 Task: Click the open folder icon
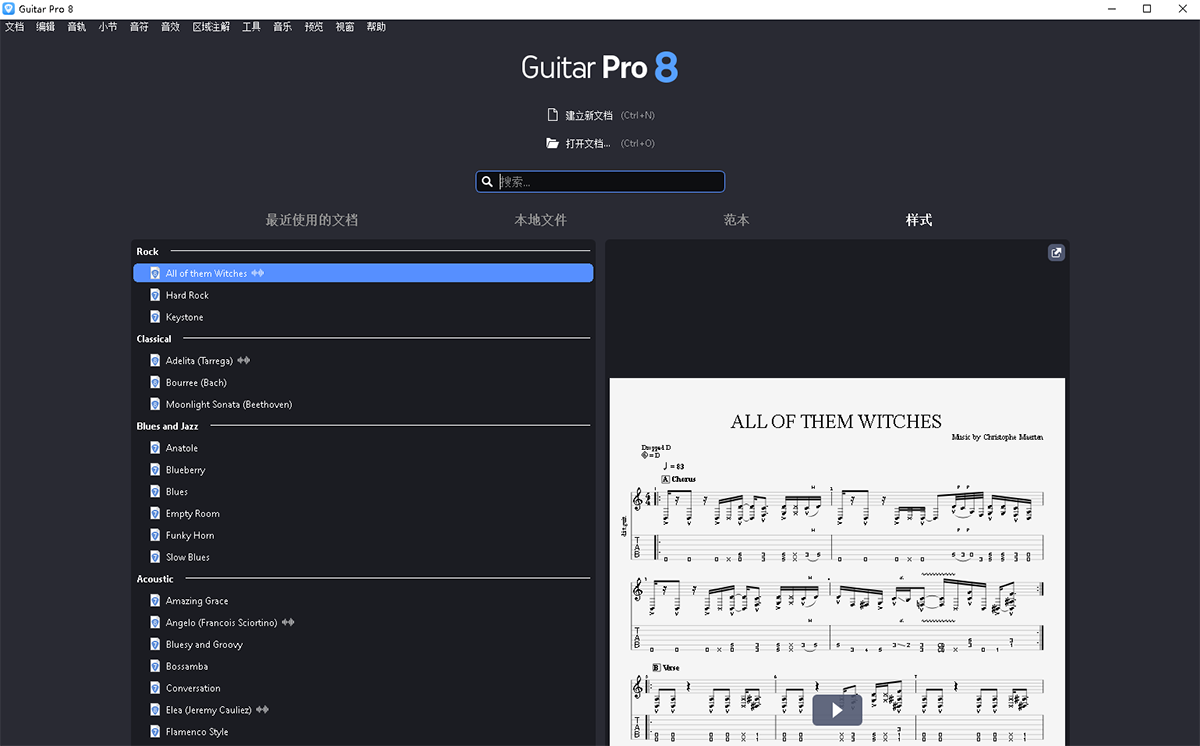tap(552, 143)
